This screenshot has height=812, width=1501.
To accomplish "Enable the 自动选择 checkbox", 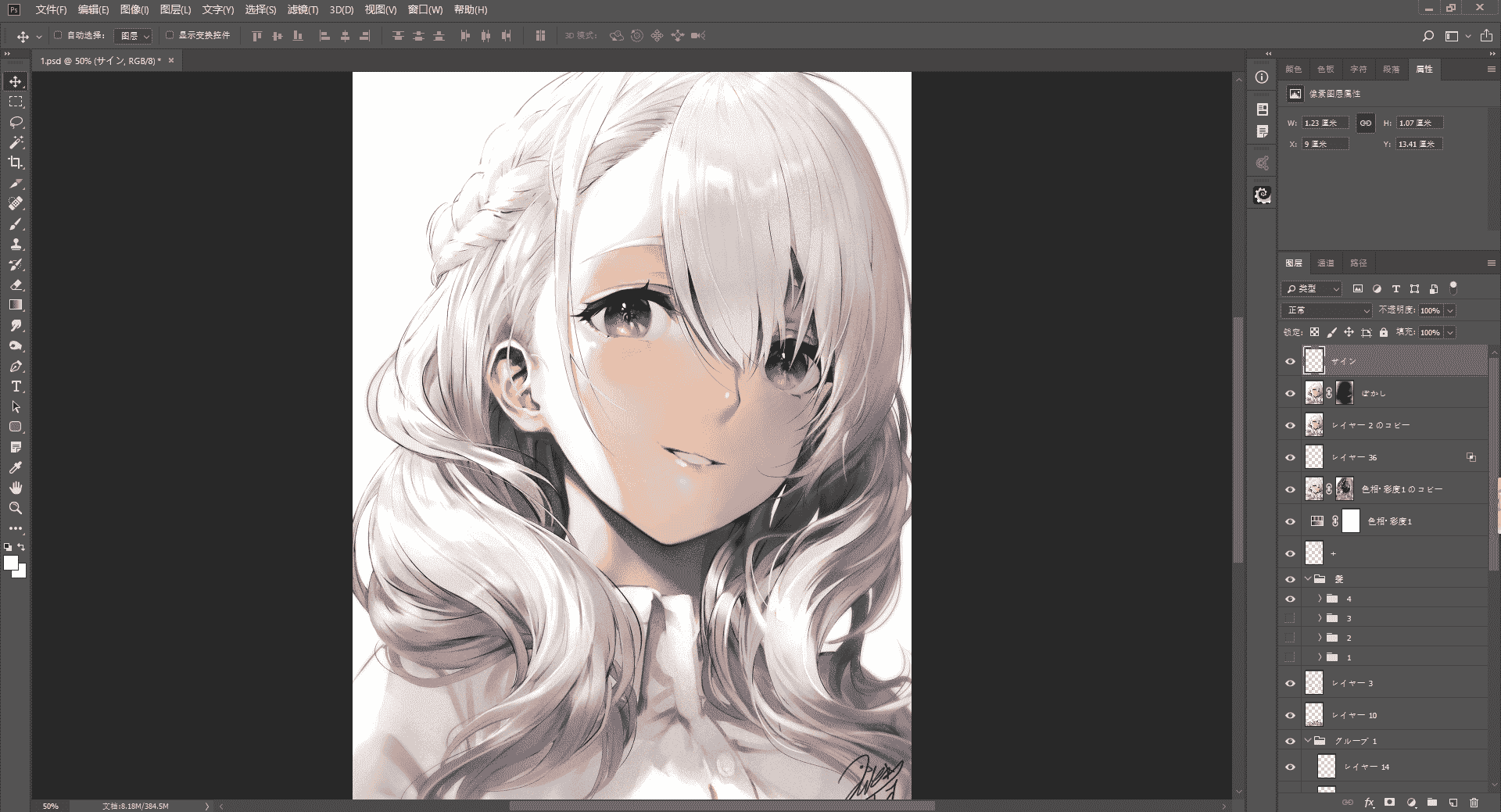I will pyautogui.click(x=58, y=35).
